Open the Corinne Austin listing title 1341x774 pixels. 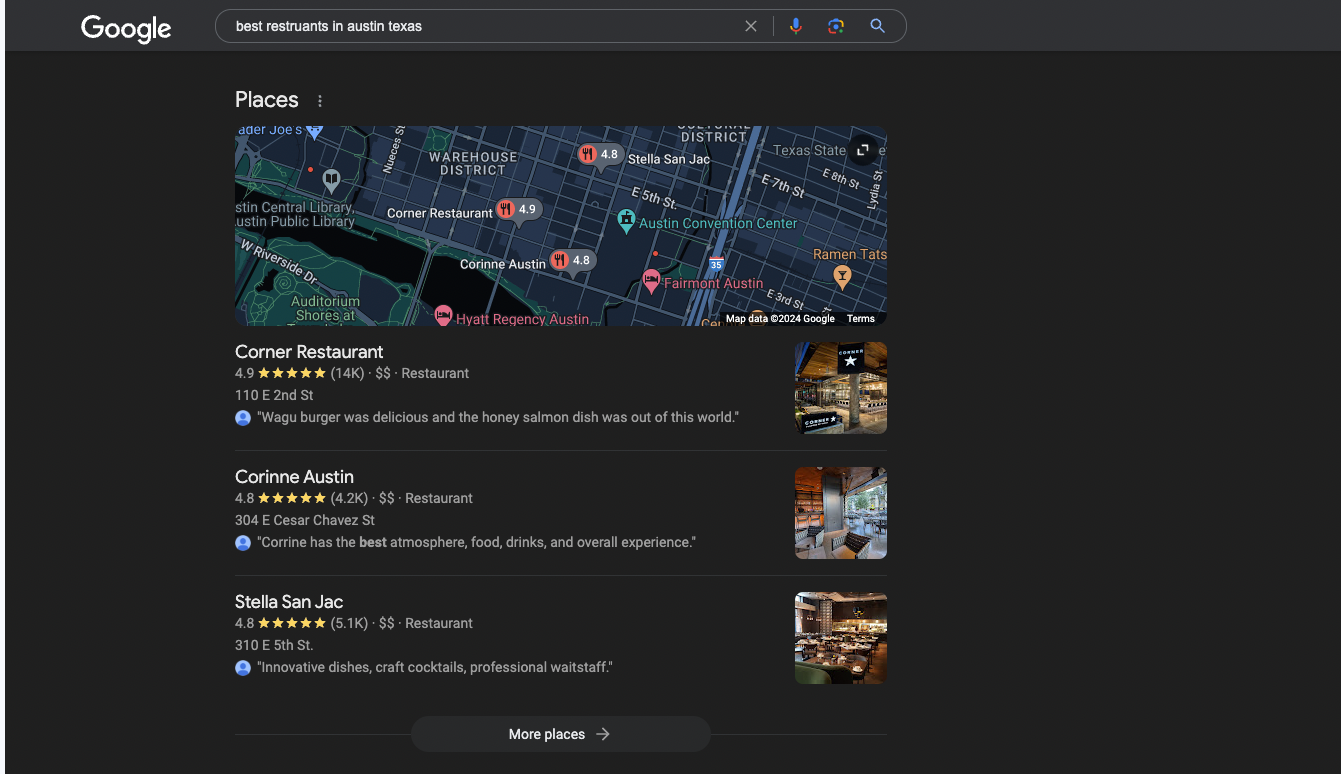tap(294, 477)
